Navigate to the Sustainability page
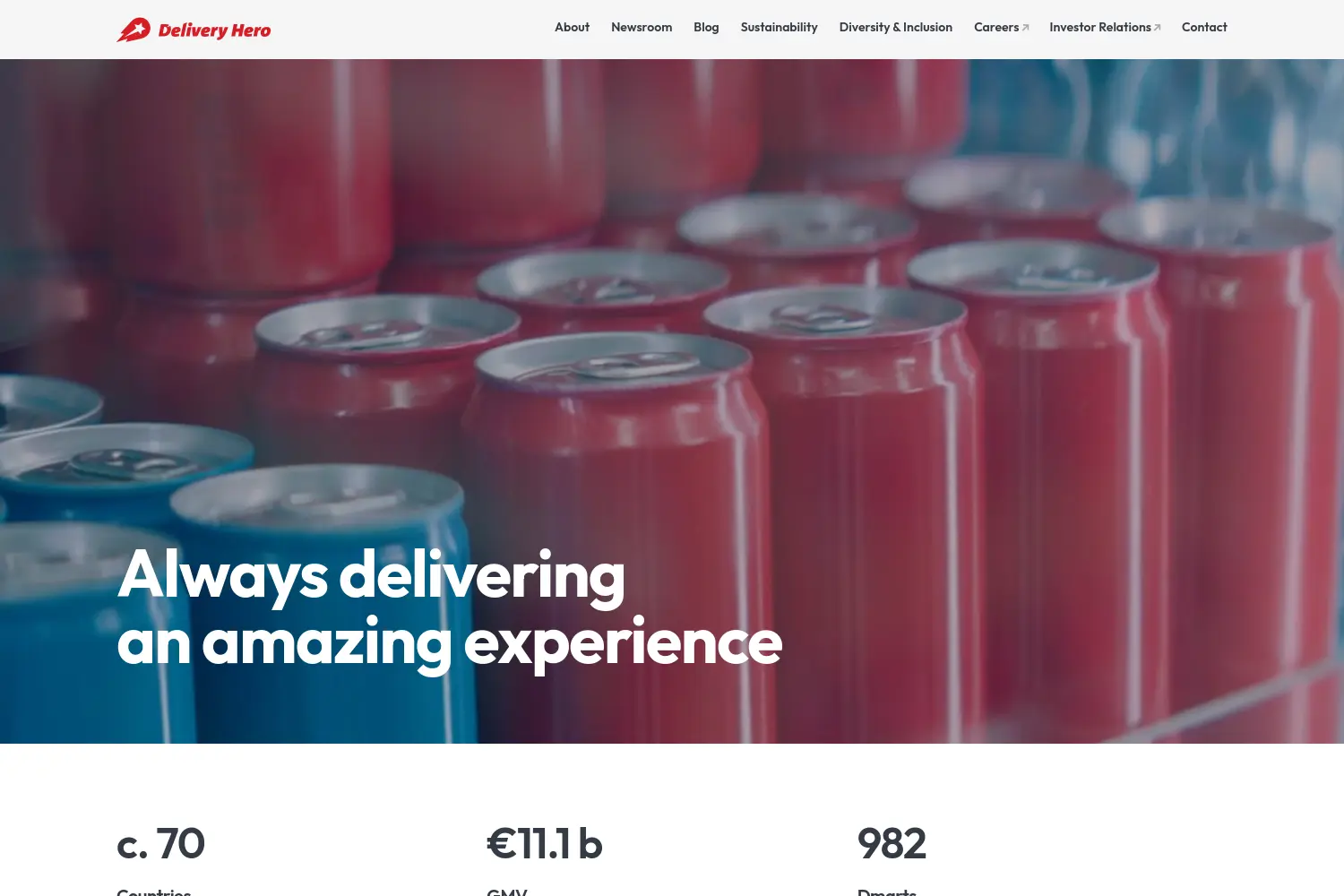 [779, 28]
